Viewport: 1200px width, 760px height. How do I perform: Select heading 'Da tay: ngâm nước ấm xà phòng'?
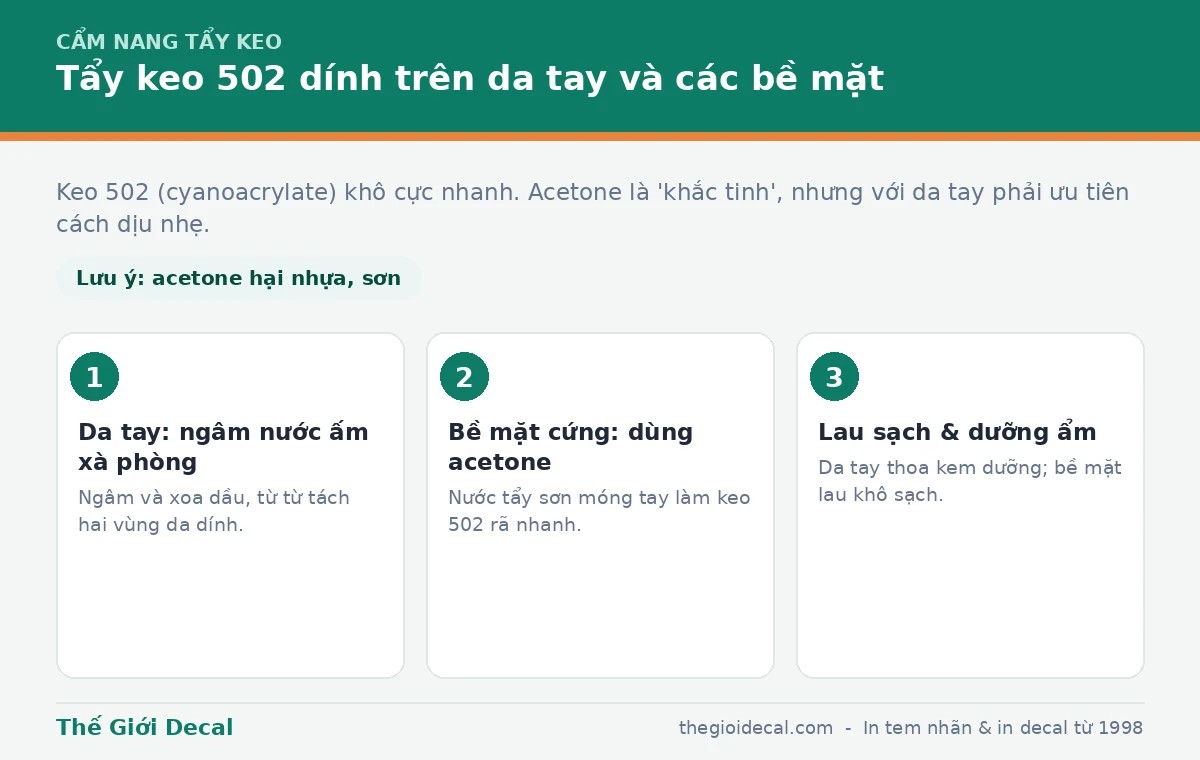(224, 447)
